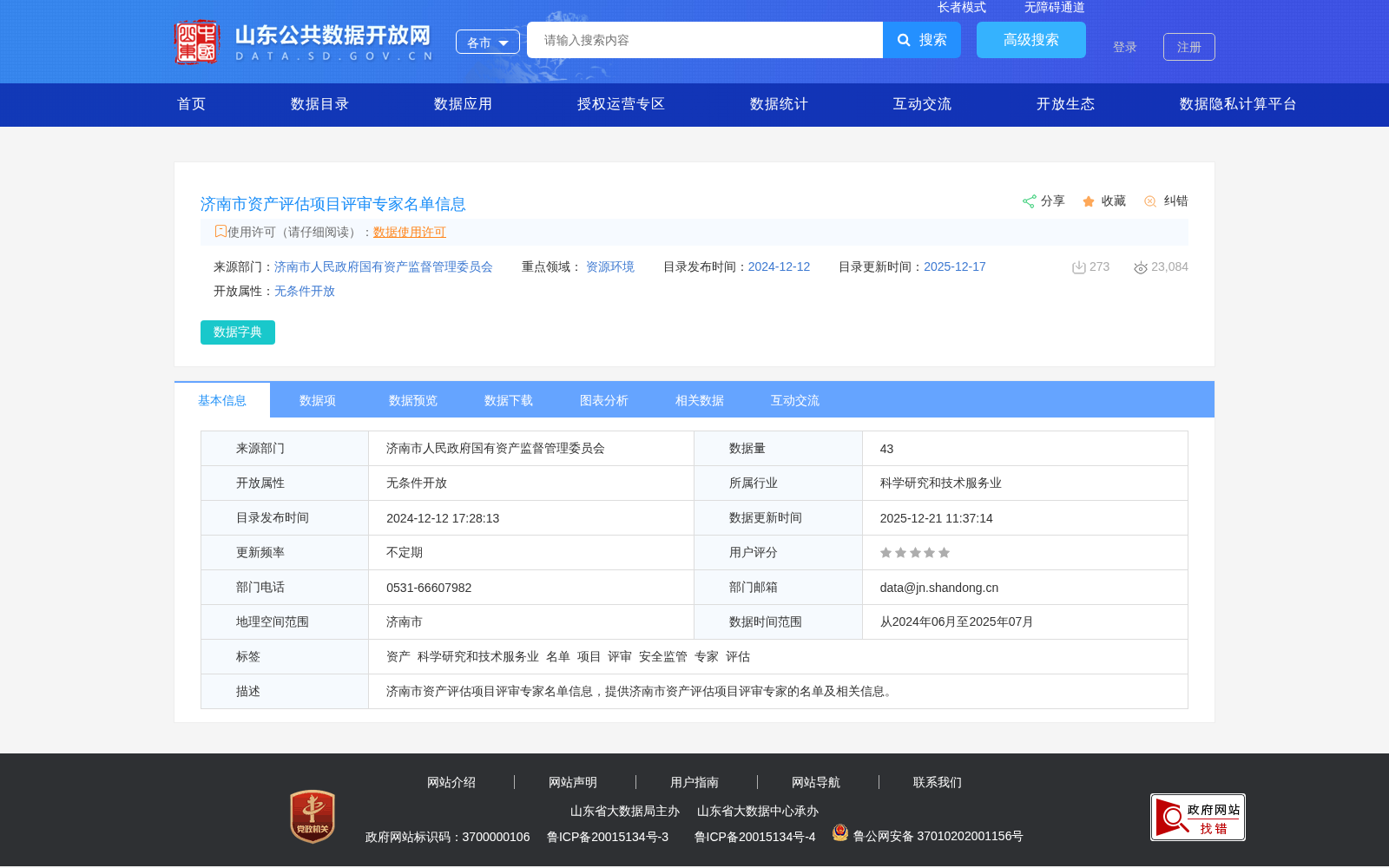This screenshot has height=868, width=1389.
Task: Click the 安全监管 tag
Action: [x=663, y=657]
